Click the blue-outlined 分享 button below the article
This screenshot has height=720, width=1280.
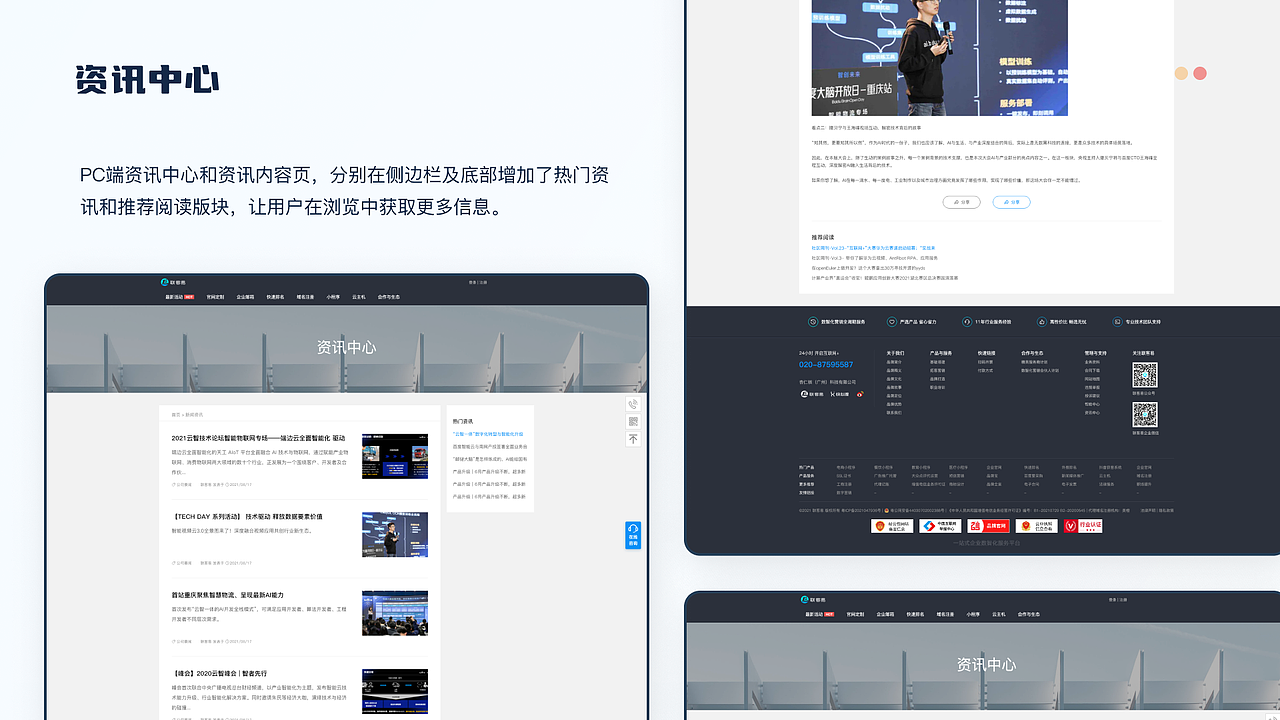(x=1011, y=202)
